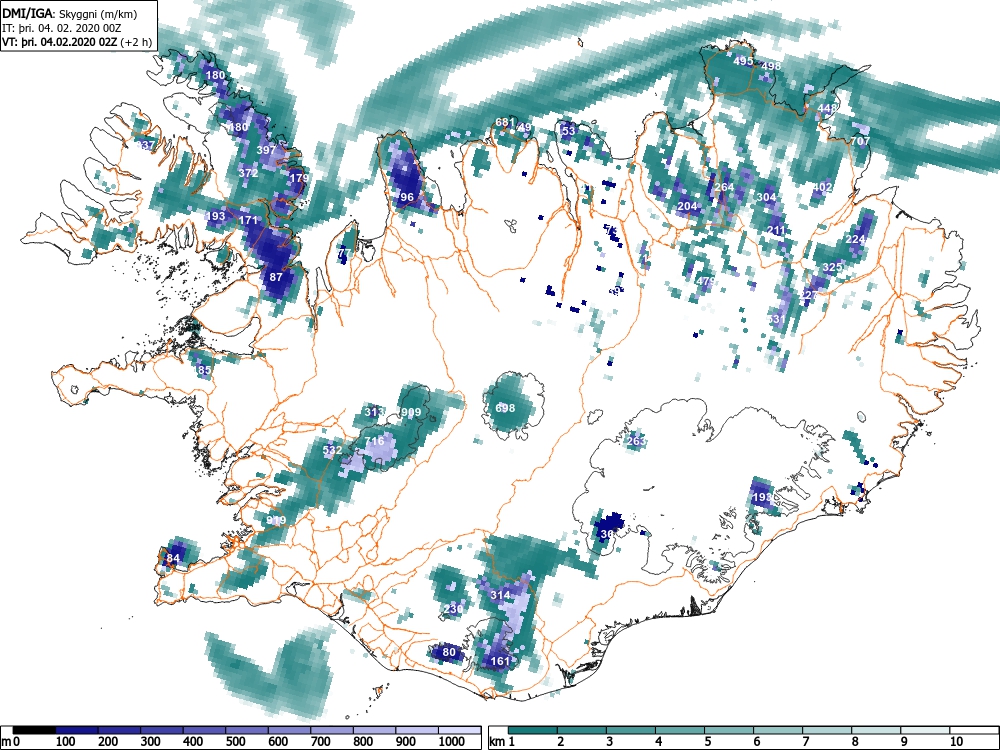Image resolution: width=1000 pixels, height=750 pixels.
Task: Click the dark blue 100–200 m legend swatch
Action: [x=77, y=731]
